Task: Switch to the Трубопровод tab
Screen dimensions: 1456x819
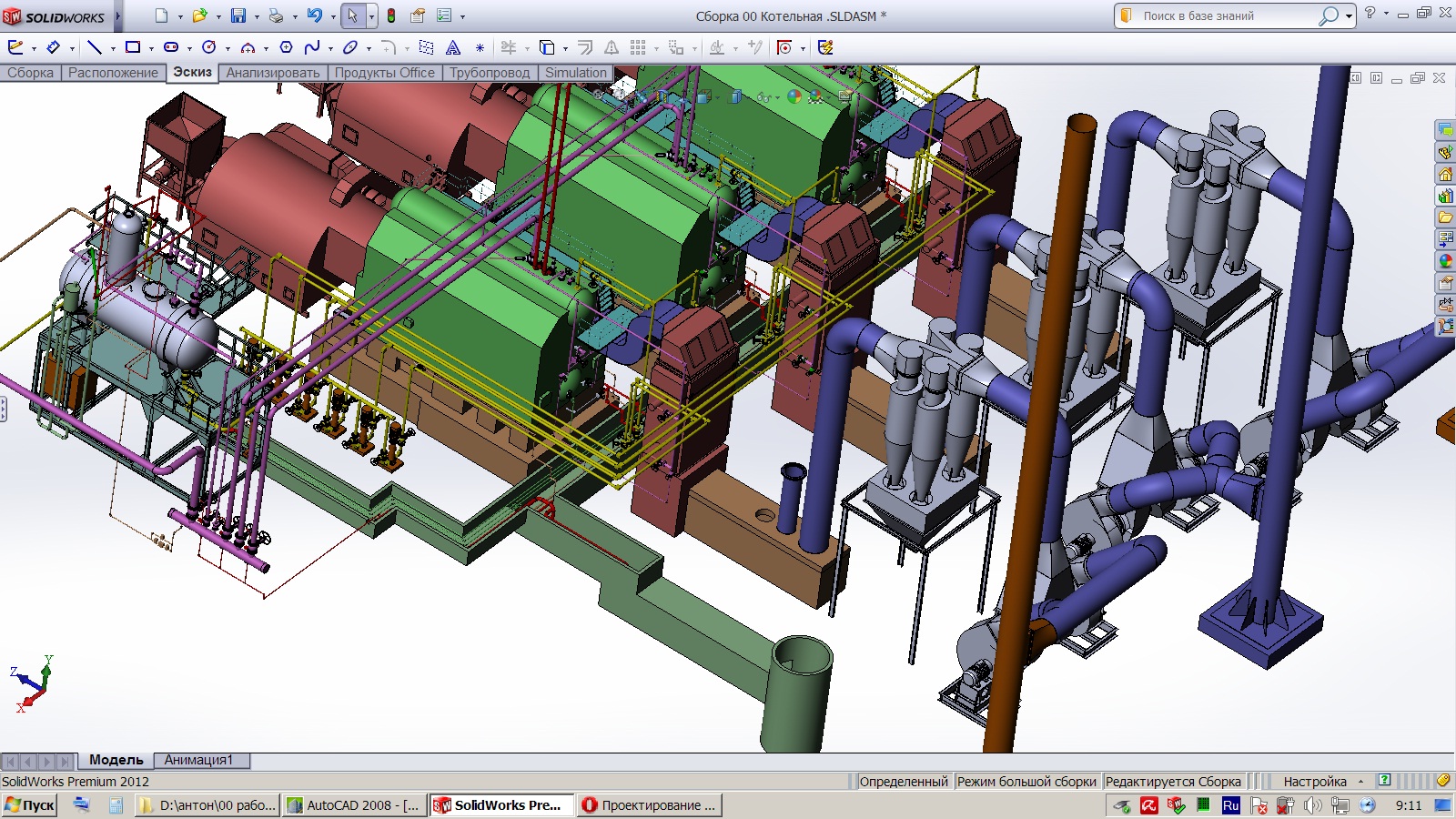Action: tap(489, 73)
